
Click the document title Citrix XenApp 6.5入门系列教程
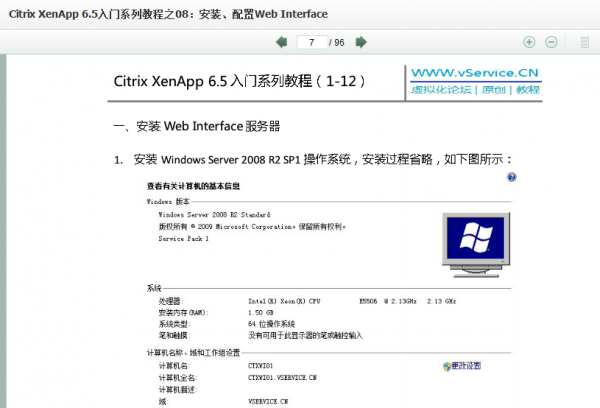240,81
